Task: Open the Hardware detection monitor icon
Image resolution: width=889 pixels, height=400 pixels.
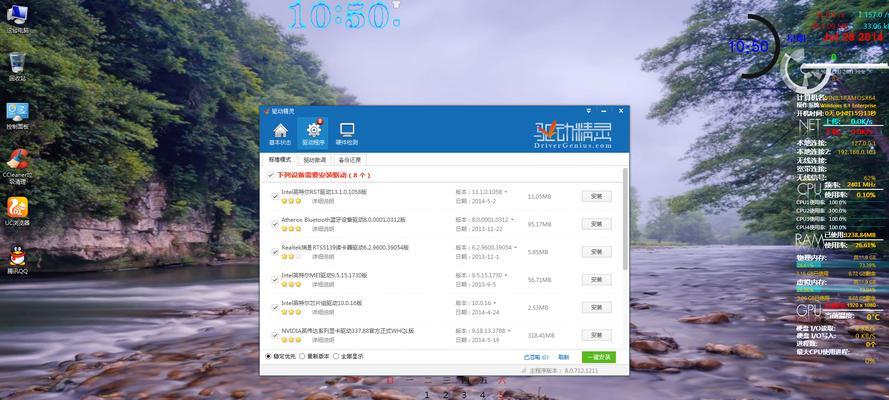Action: (346, 134)
